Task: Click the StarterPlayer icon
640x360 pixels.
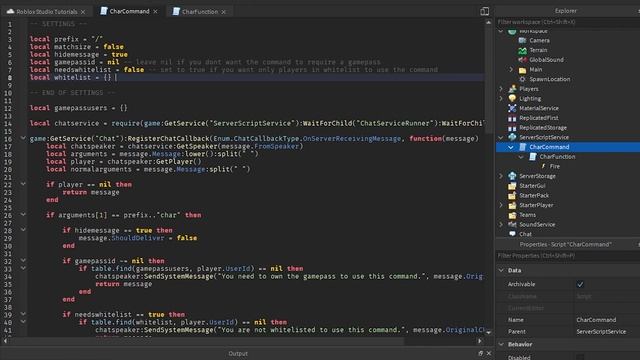Action: coord(512,205)
